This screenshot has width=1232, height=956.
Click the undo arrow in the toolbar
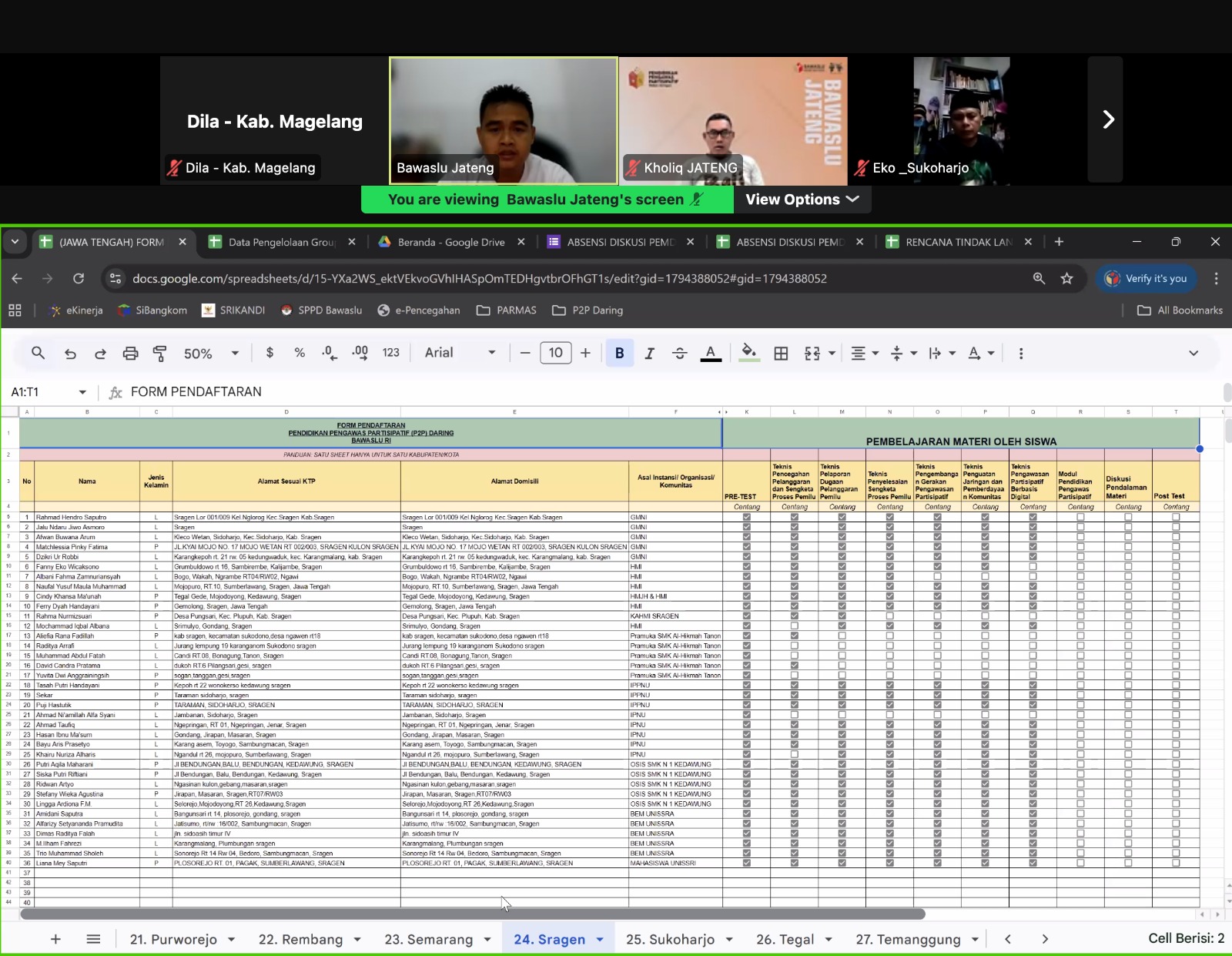(x=70, y=354)
